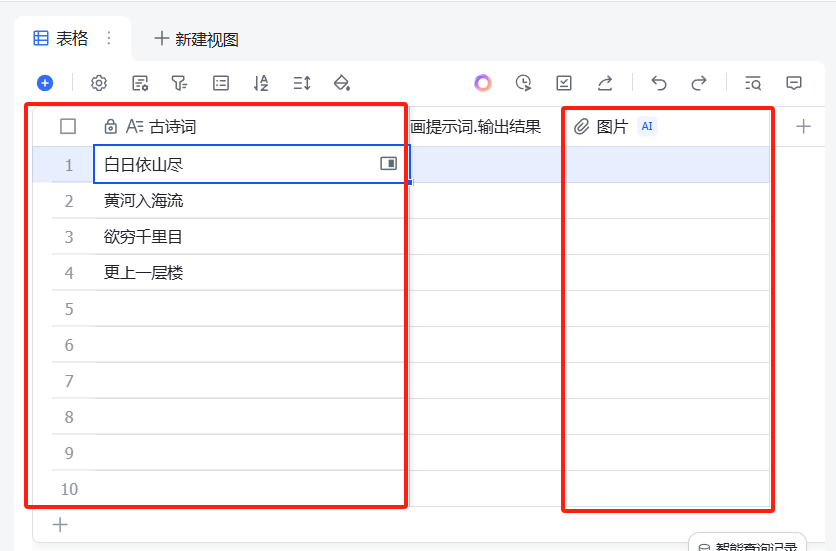Click the paperclip icon on 图片 column
836x551 pixels.
[x=582, y=126]
